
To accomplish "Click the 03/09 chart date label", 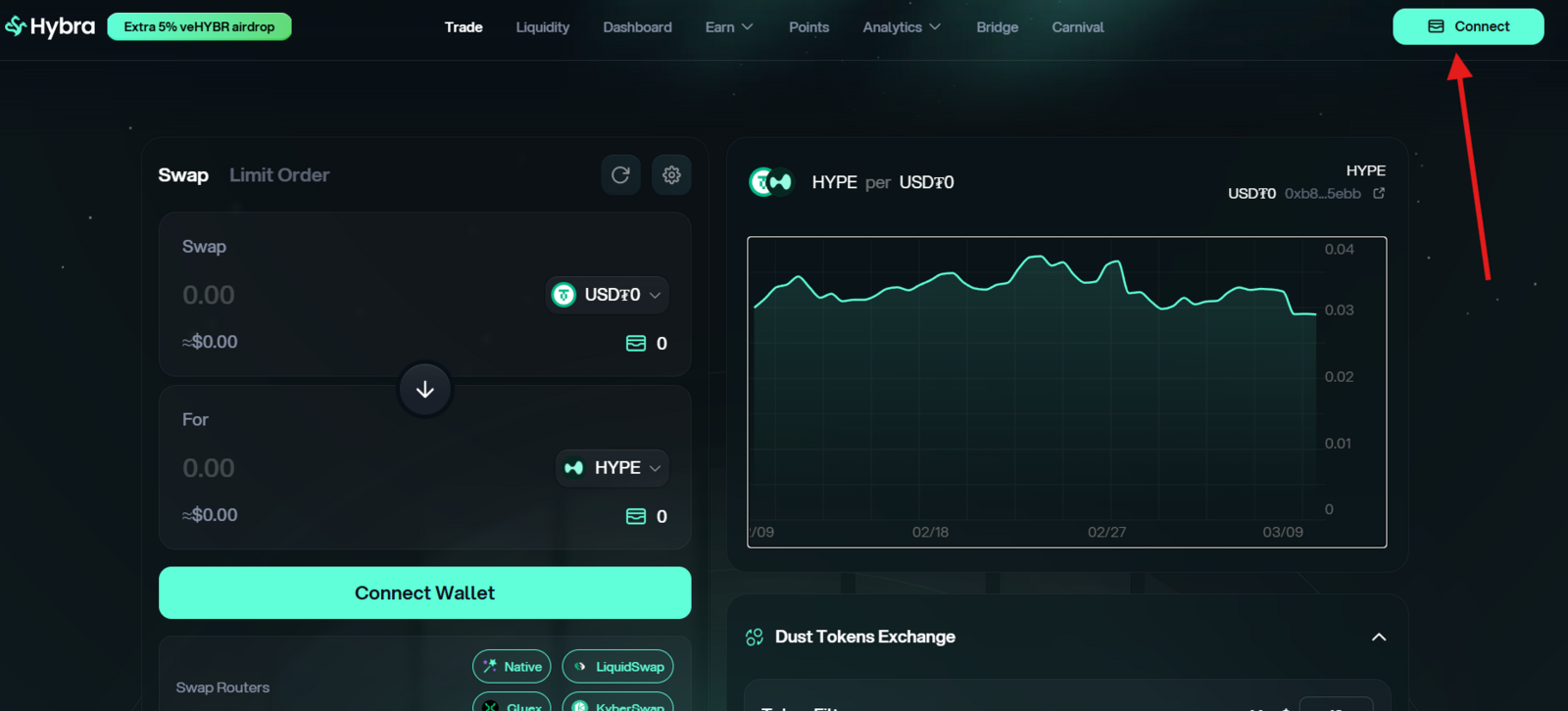I will coord(1283,532).
